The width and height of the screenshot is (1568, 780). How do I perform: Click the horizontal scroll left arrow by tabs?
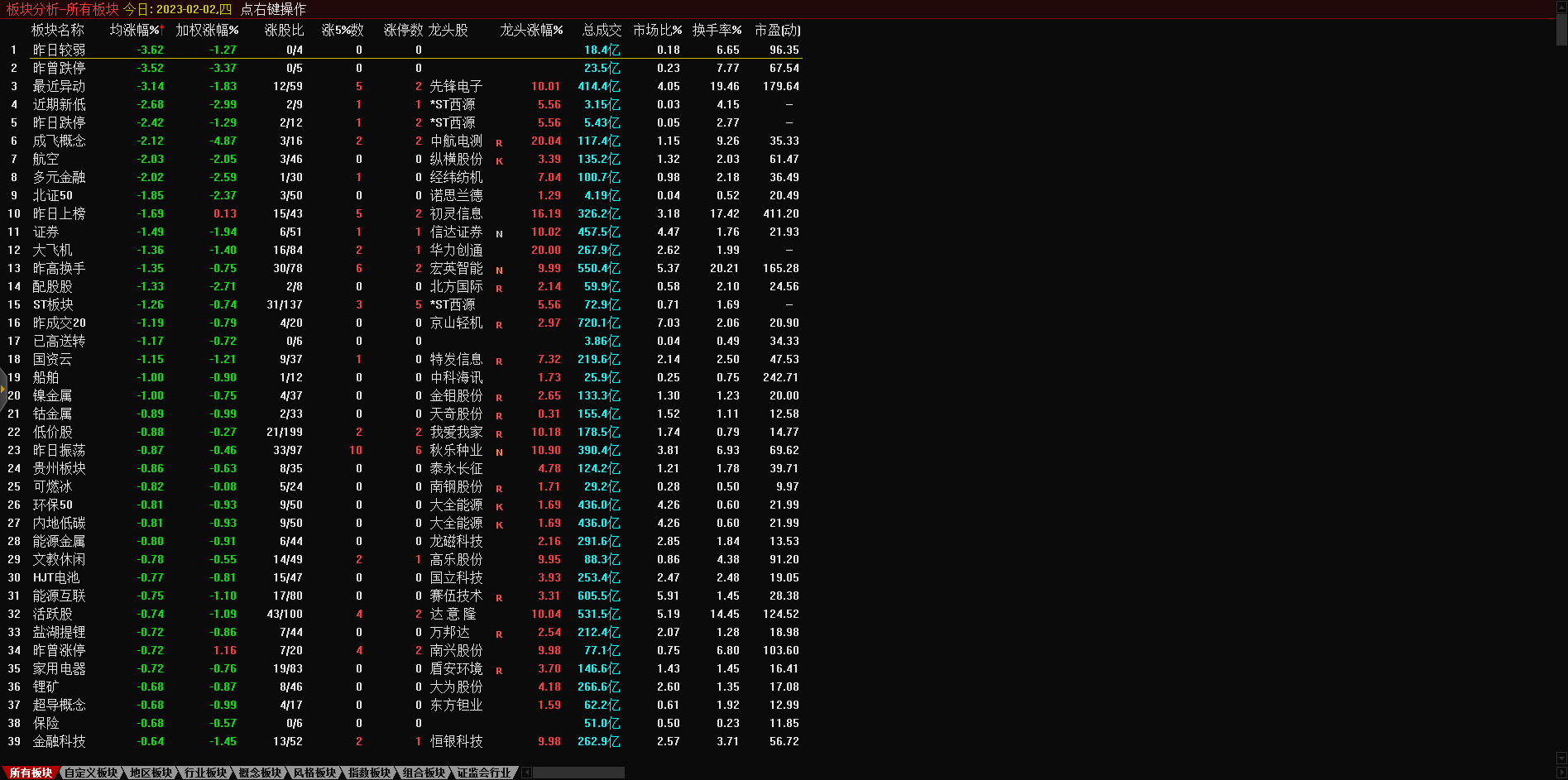click(527, 773)
